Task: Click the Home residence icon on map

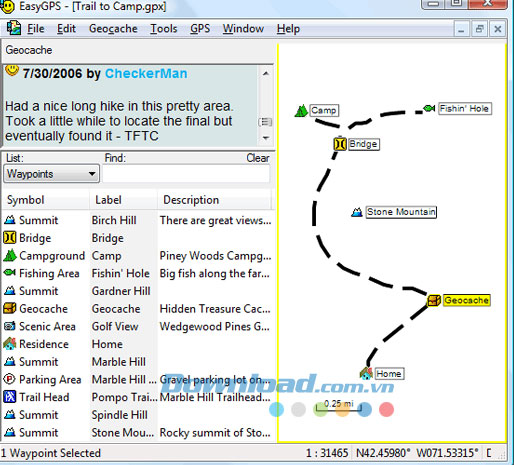Action: click(x=366, y=373)
